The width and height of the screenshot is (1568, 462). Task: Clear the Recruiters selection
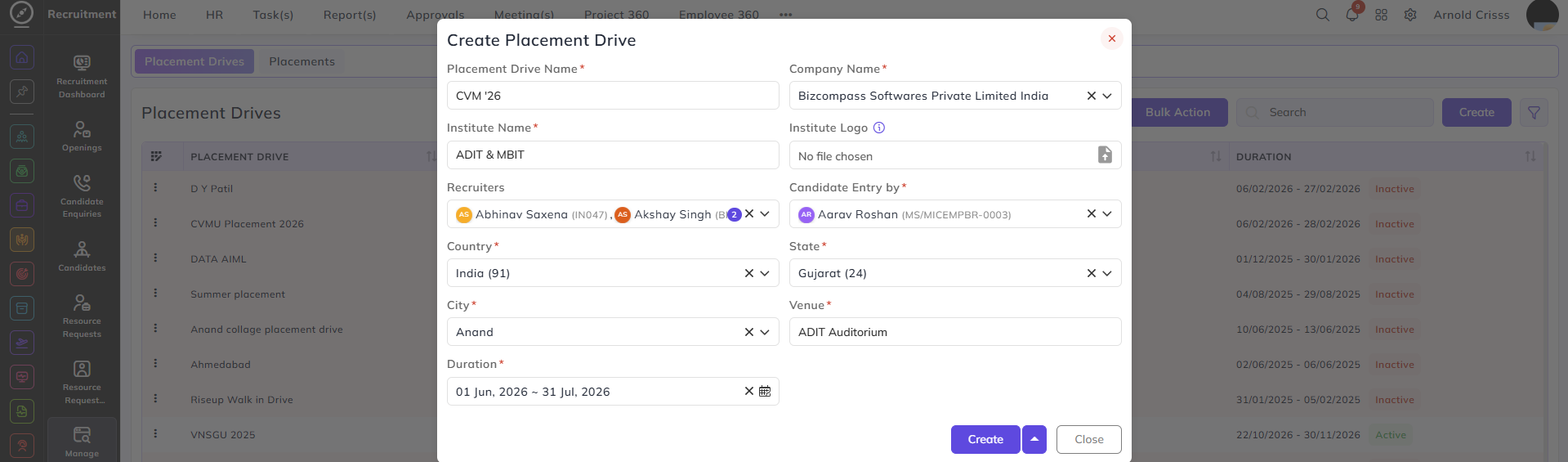tap(749, 213)
